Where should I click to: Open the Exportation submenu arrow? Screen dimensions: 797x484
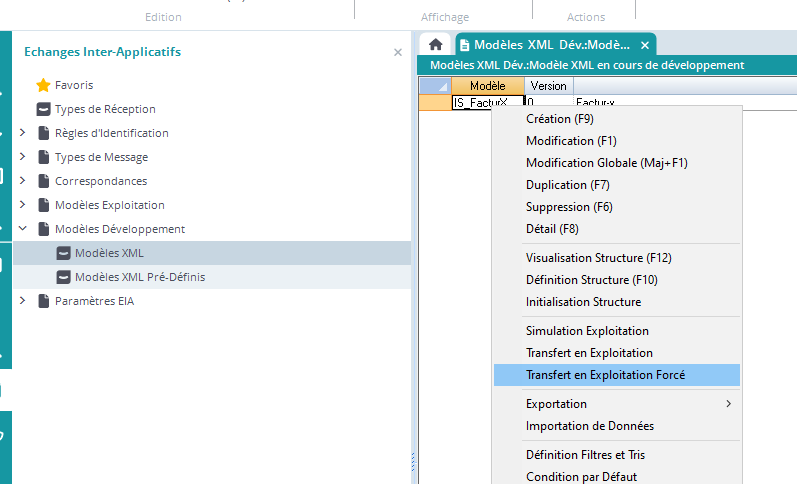[x=728, y=404]
